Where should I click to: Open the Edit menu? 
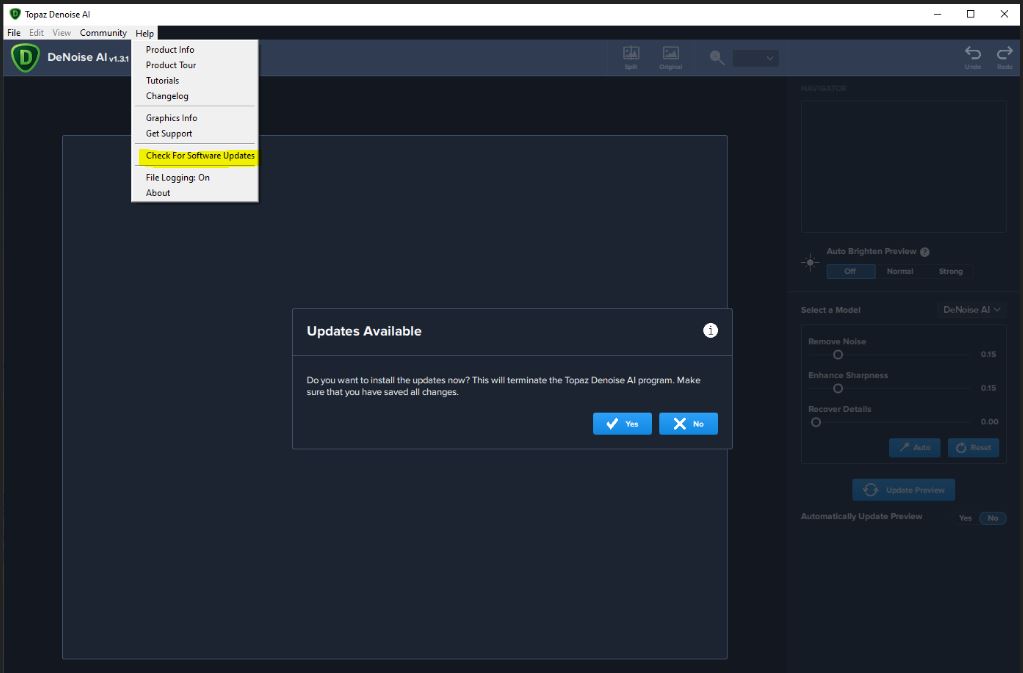click(x=37, y=33)
